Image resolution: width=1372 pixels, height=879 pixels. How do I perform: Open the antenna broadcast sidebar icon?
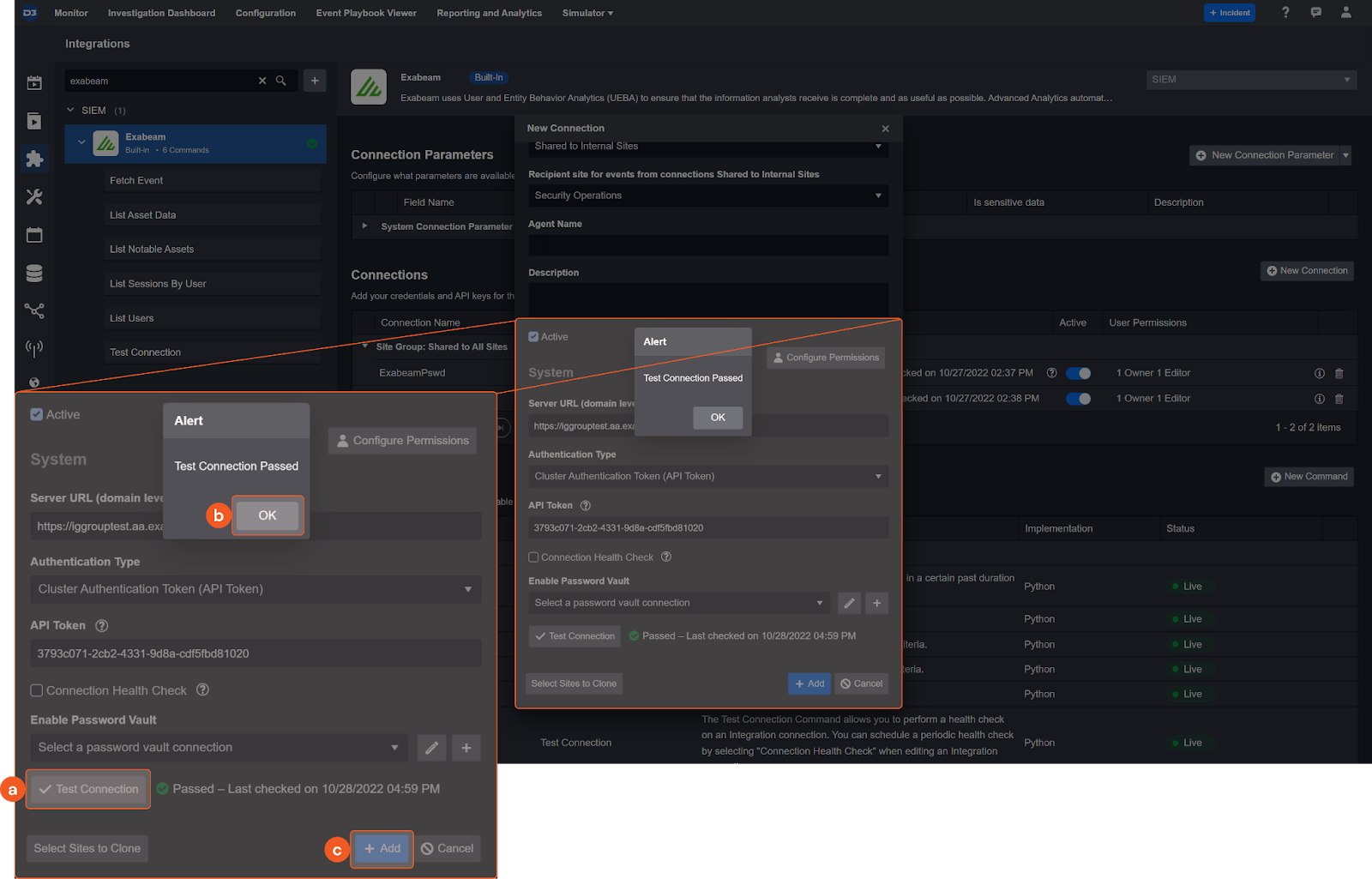(x=34, y=348)
